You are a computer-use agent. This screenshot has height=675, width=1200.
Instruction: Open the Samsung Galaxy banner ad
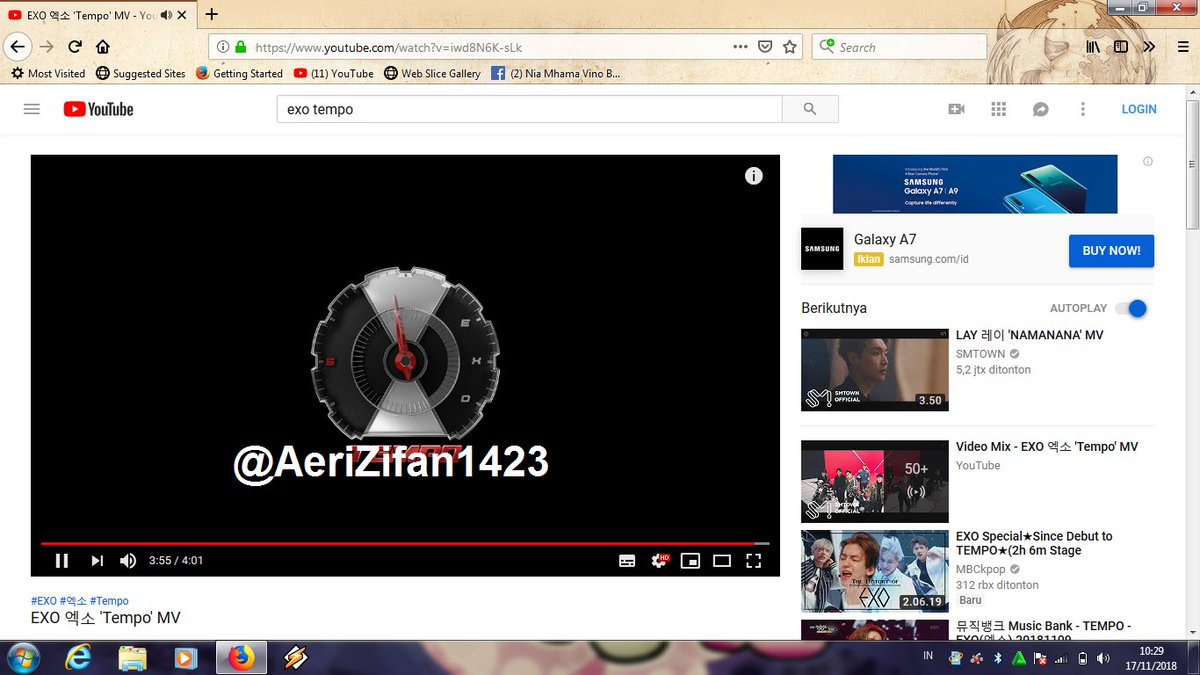coord(975,184)
